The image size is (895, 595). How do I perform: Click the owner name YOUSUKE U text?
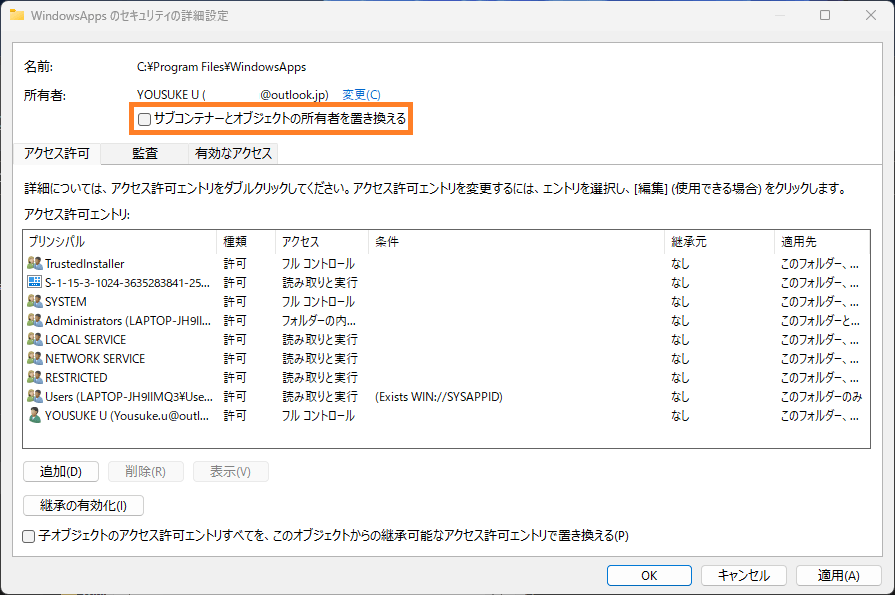(x=168, y=95)
